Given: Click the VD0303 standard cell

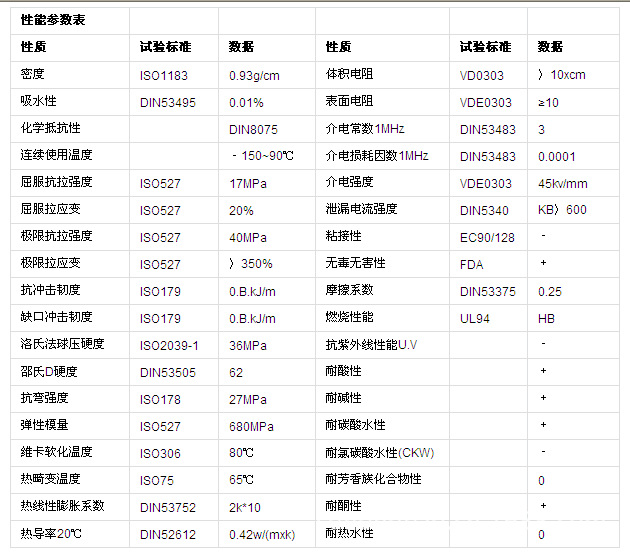Looking at the screenshot, I should point(482,75).
